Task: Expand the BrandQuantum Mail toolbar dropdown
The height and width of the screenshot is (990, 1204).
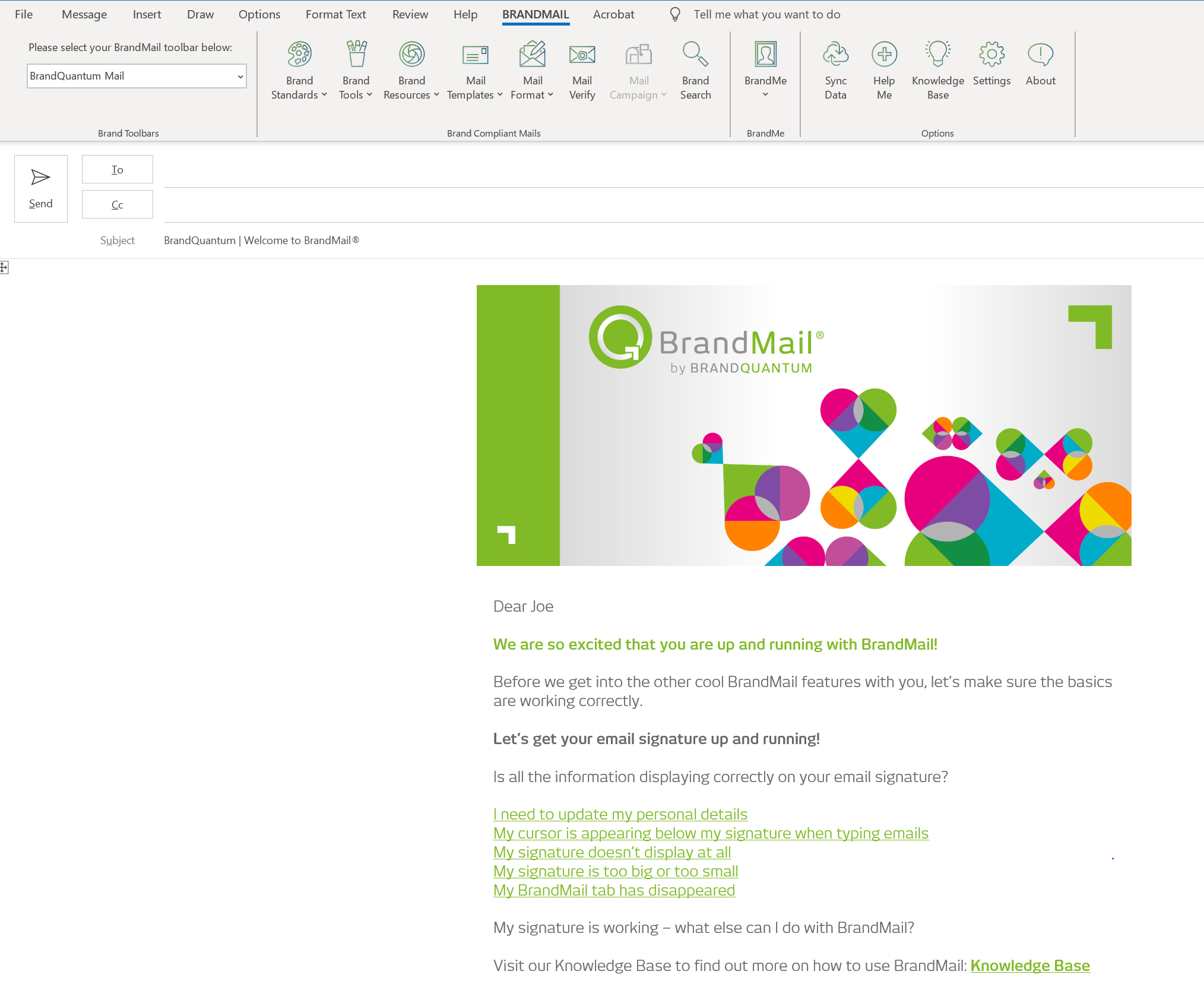Action: (240, 77)
